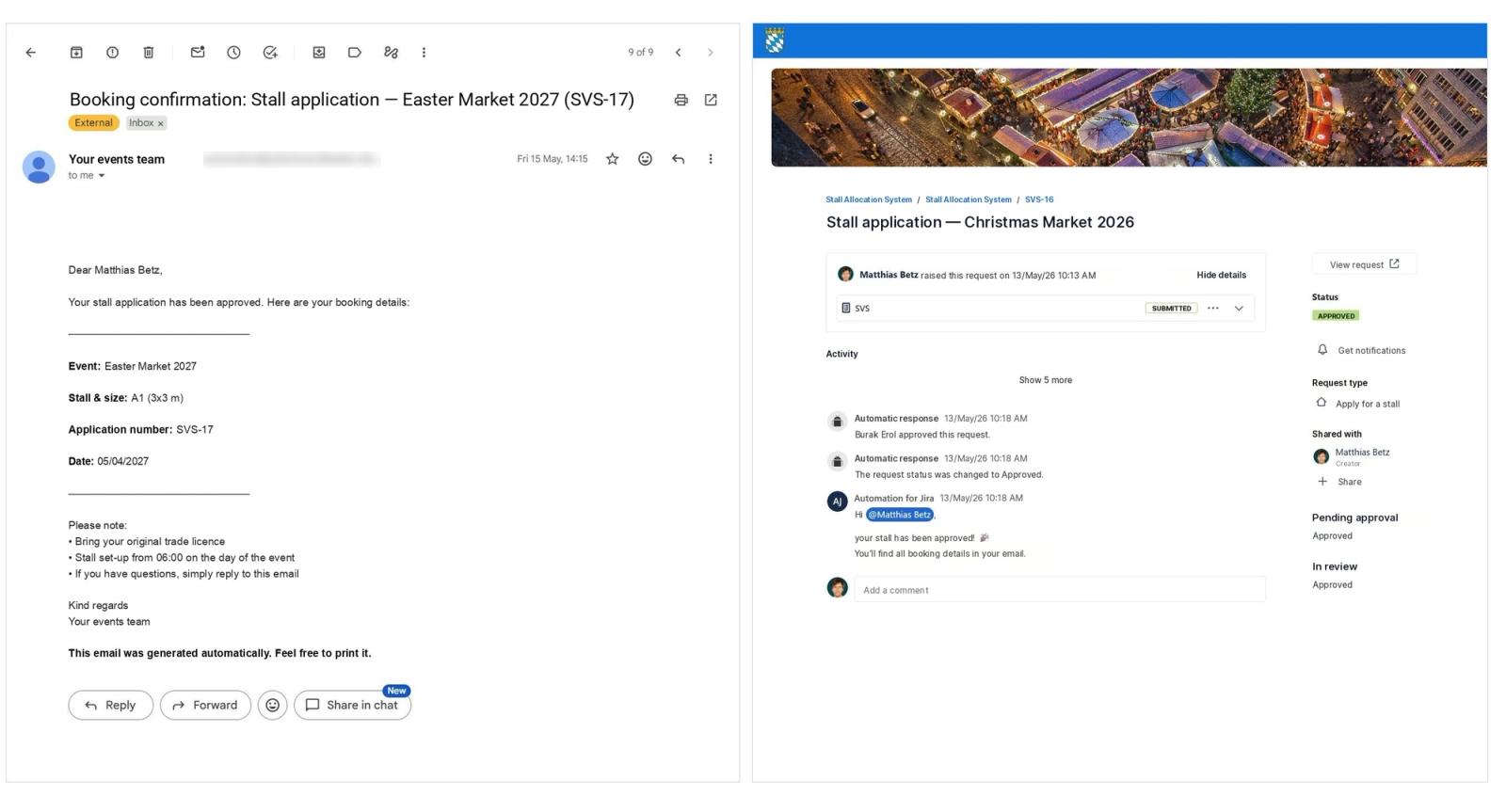1506x812 pixels.
Task: Share email in chat
Action: 352,705
